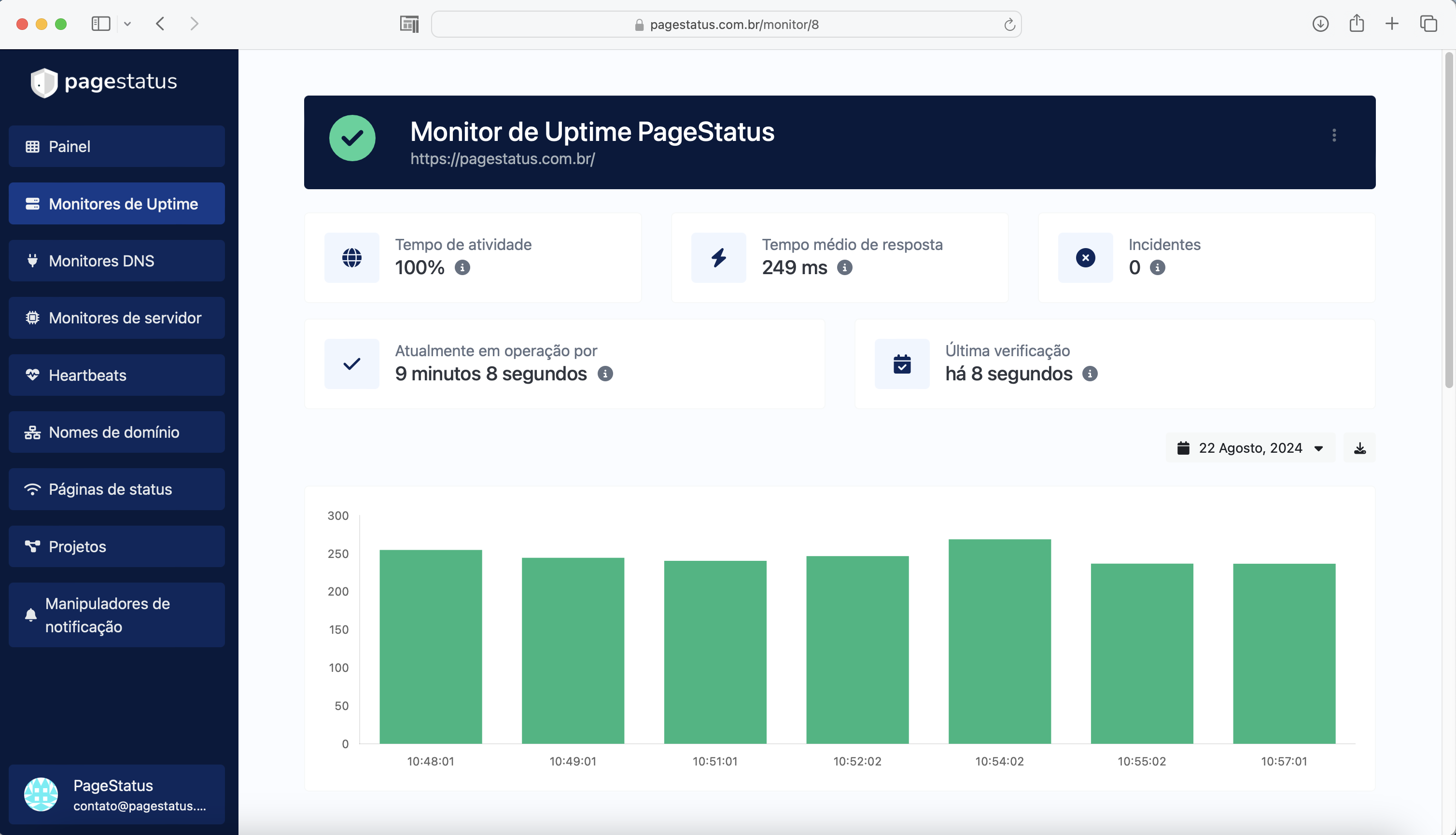Open the 22 Agosto, 2024 date dropdown
The height and width of the screenshot is (835, 1456).
click(x=1250, y=448)
